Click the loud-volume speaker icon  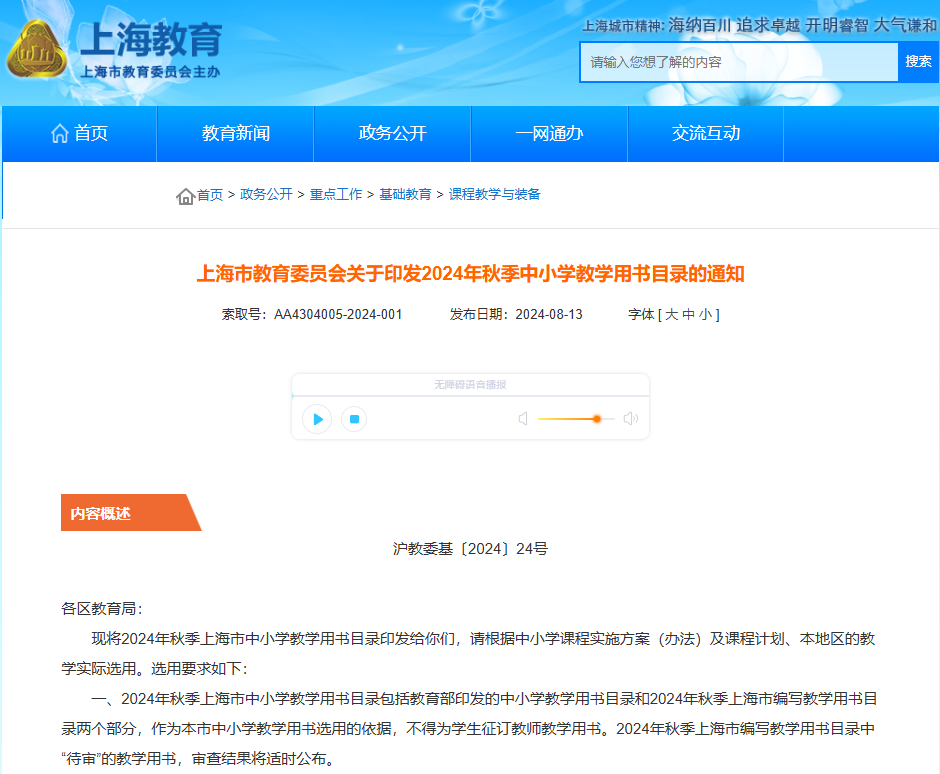[631, 418]
